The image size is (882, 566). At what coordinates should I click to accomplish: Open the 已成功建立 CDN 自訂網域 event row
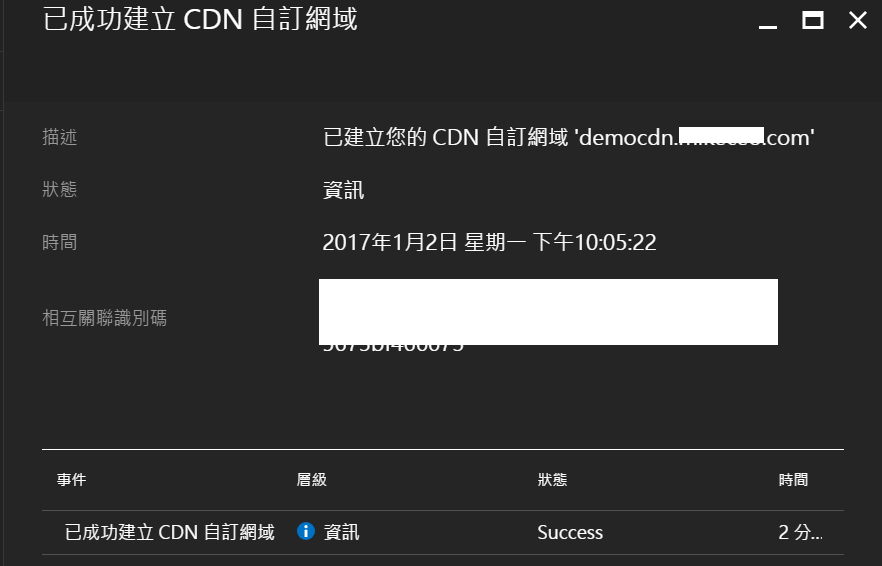[x=443, y=532]
